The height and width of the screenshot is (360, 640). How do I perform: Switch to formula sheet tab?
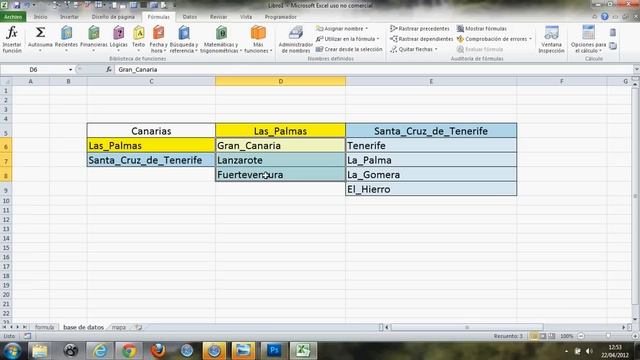tap(44, 327)
